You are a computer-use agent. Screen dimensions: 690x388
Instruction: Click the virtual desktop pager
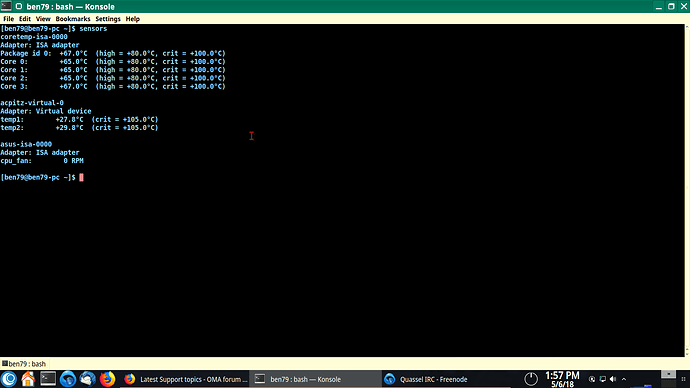668,379
